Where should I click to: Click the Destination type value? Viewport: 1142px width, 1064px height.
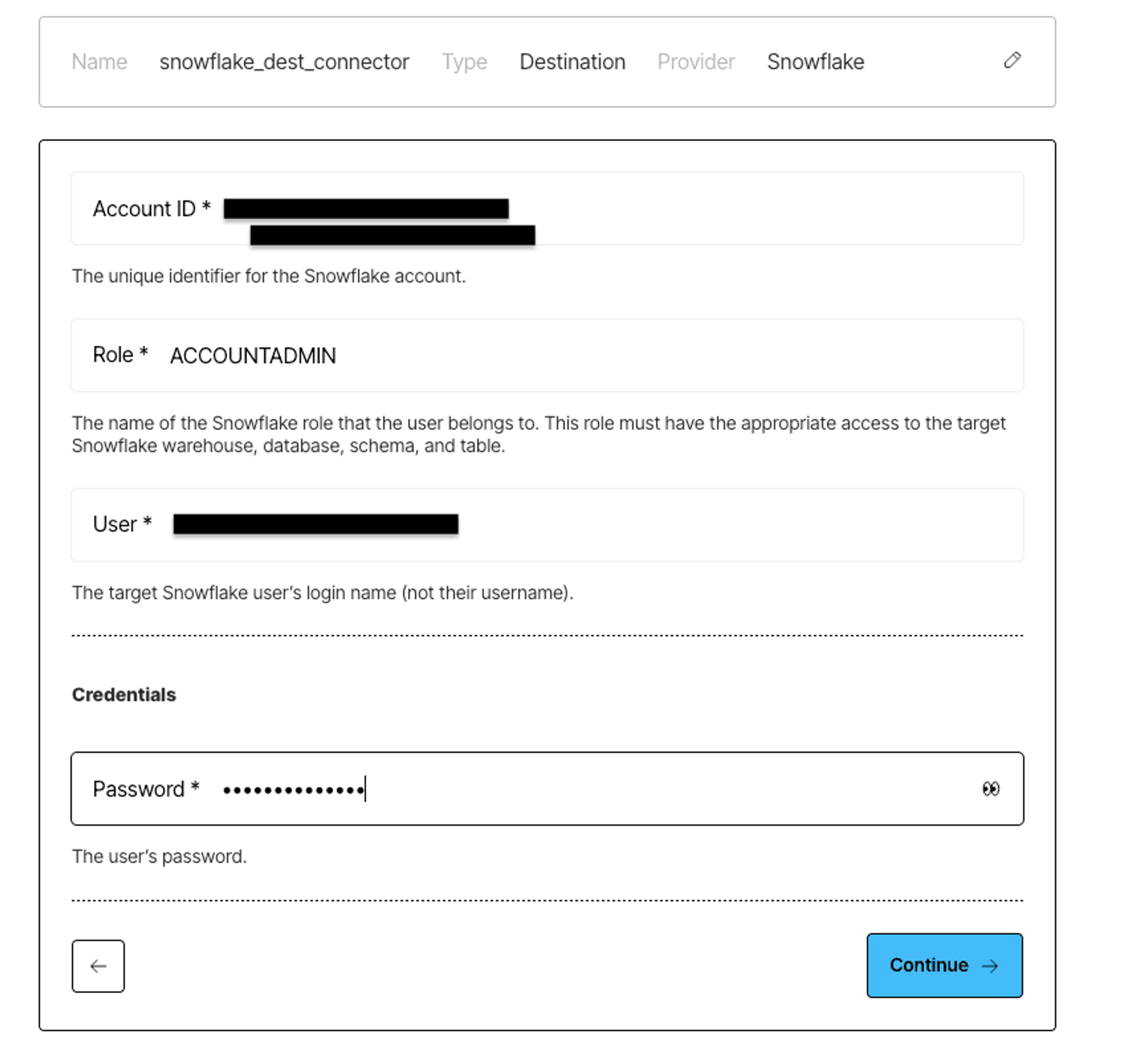click(572, 61)
